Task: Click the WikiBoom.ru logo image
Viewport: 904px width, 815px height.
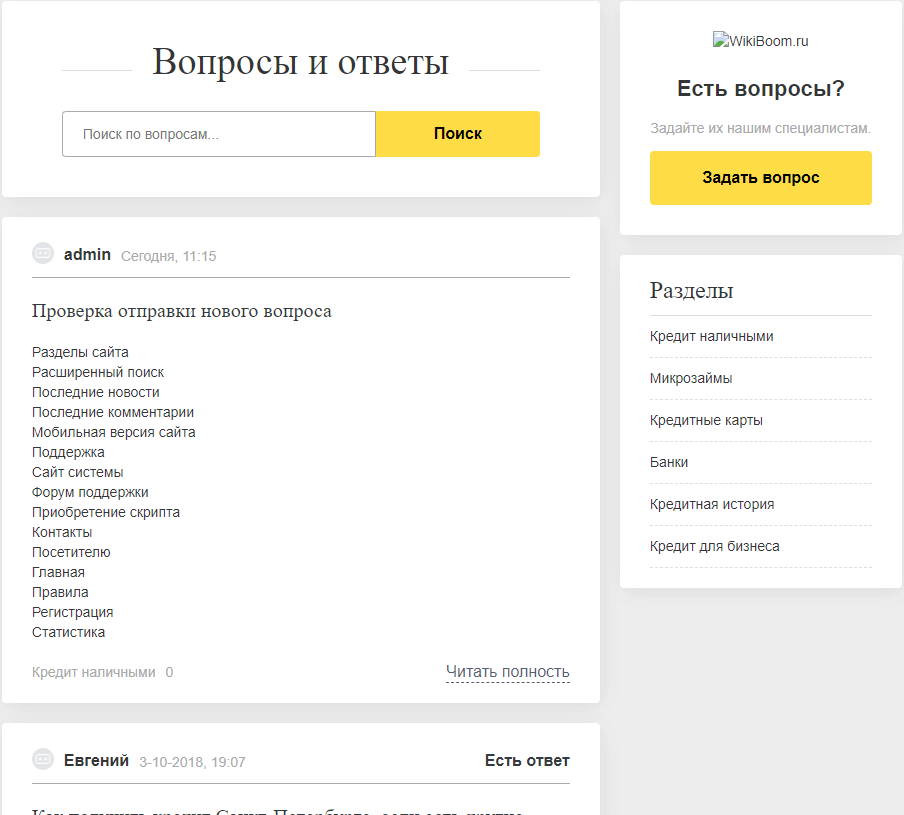Action: [x=760, y=41]
